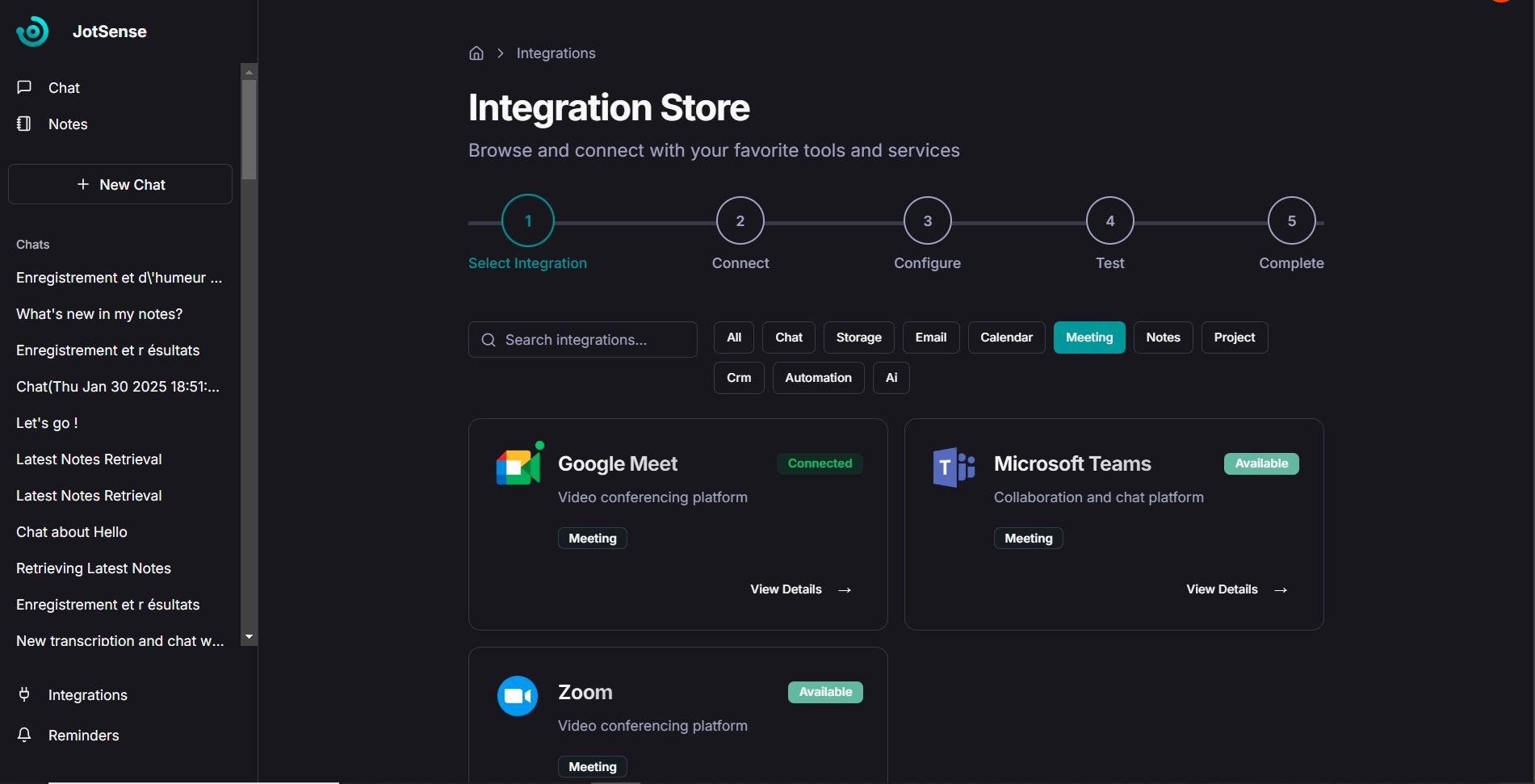View Details for Microsoft Teams

[1235, 589]
